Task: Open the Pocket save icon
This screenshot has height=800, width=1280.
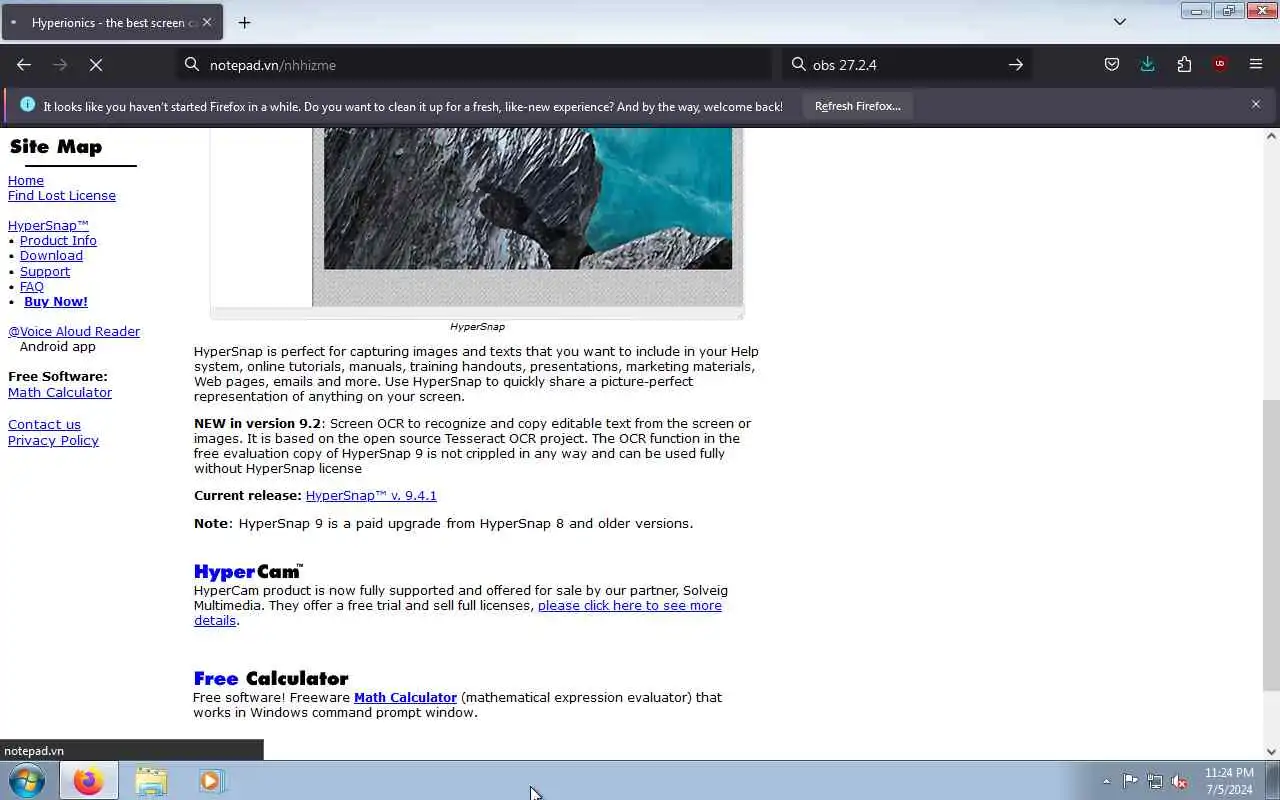Action: [1111, 65]
